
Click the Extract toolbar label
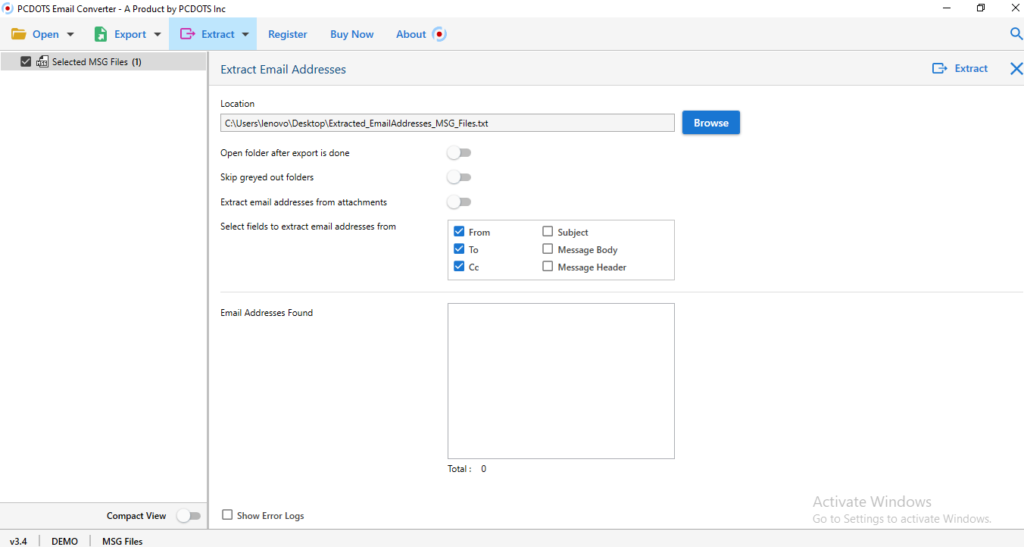(x=218, y=34)
